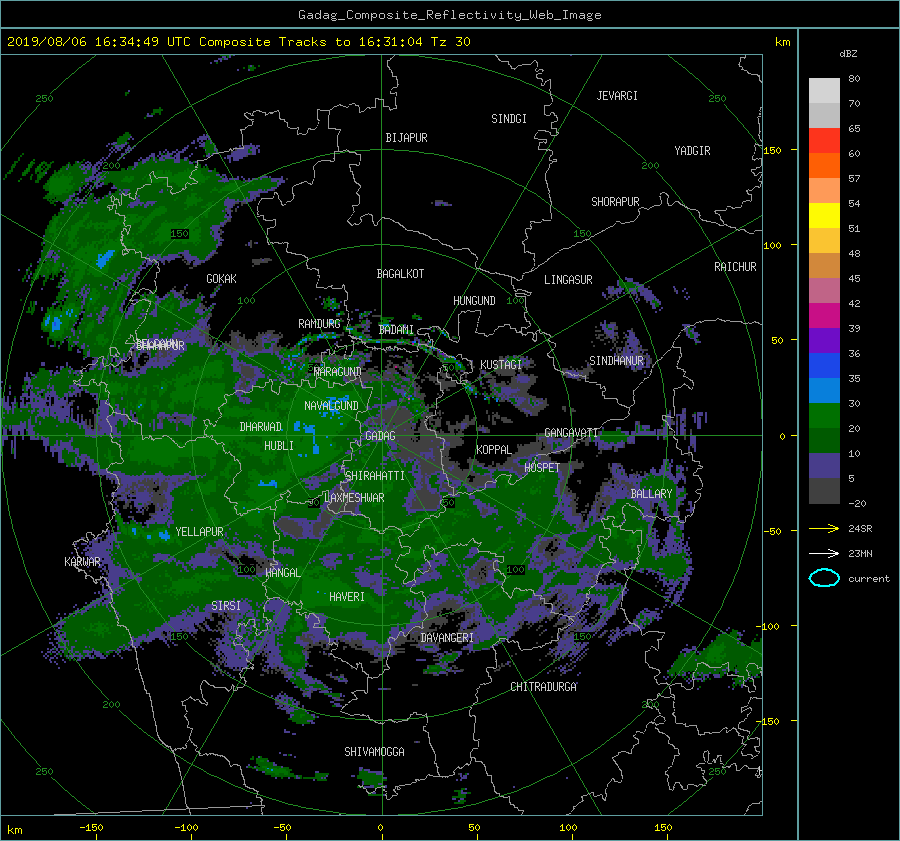Click the Gadag_Composite_Reflectivity_Web_Image title
Screen dimensions: 900x841
(449, 15)
